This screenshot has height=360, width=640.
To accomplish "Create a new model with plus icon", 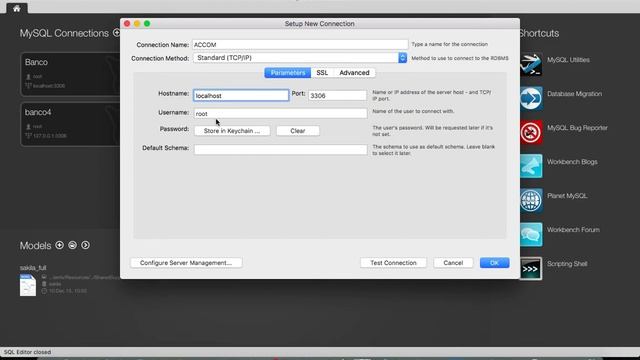I will 60,245.
